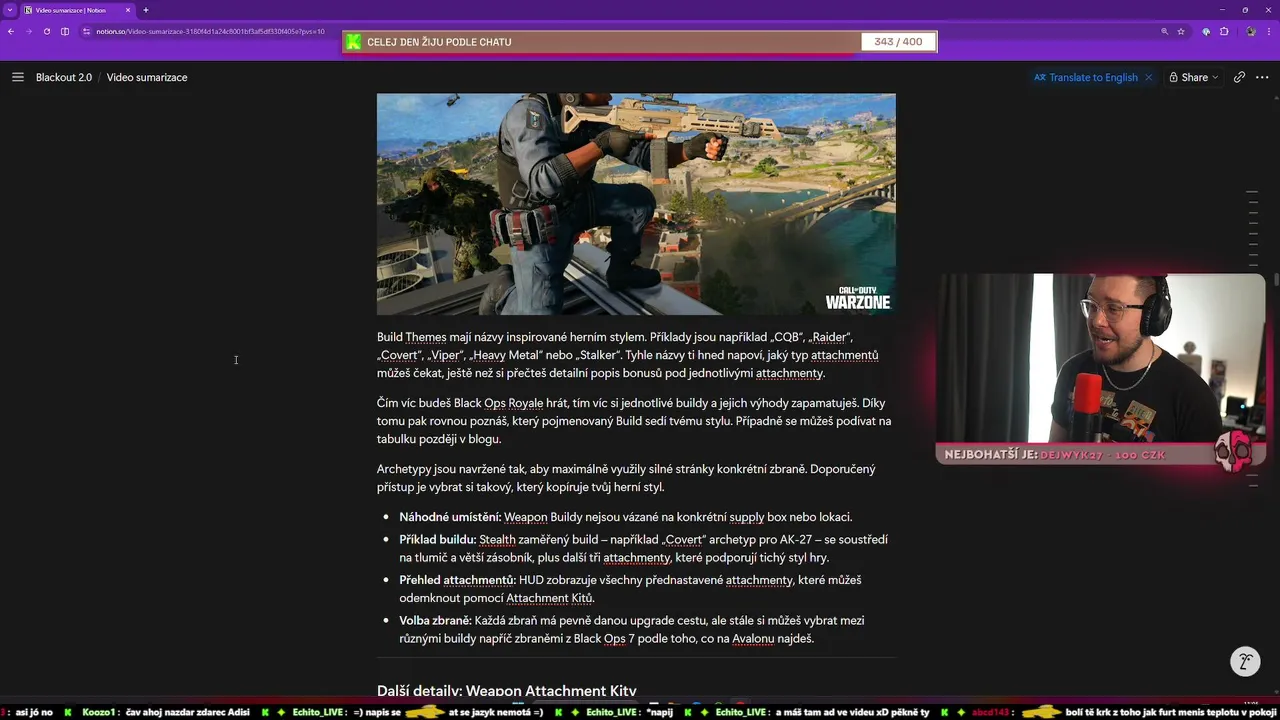Toggle the browser split view icon

pos(65,31)
